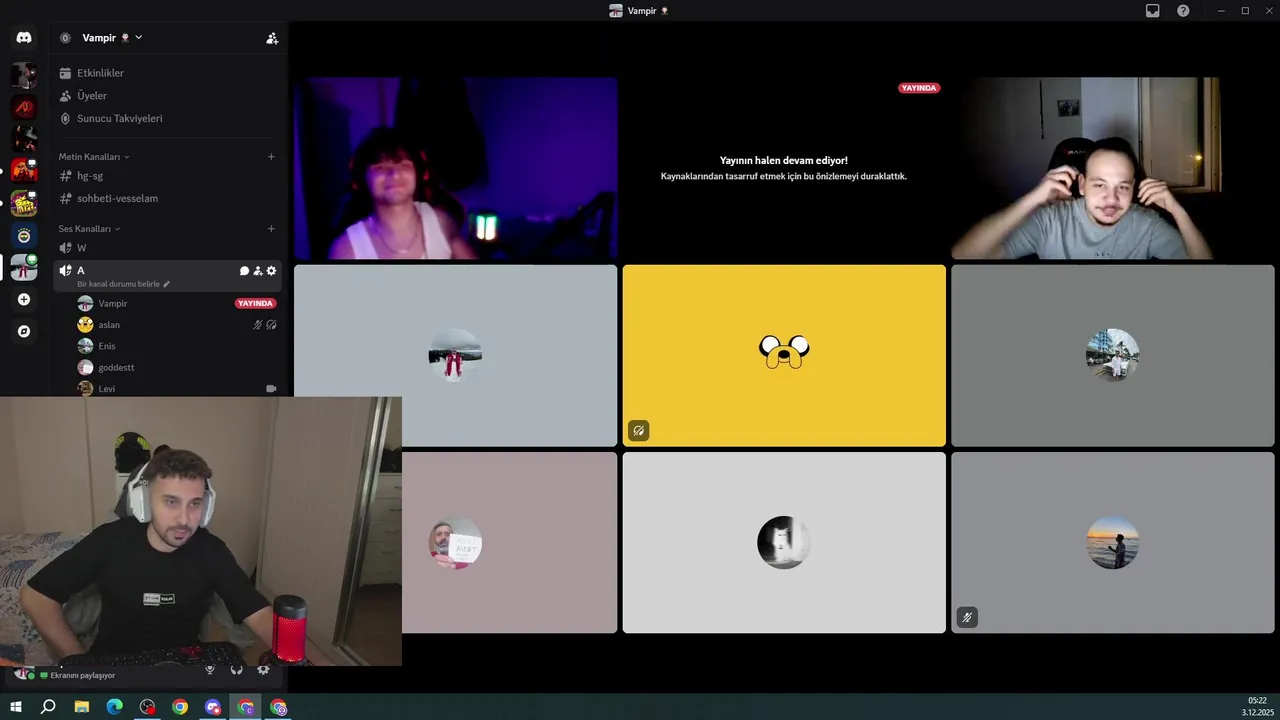Open File Explorer from the taskbar
The width and height of the screenshot is (1280, 720).
(x=82, y=707)
